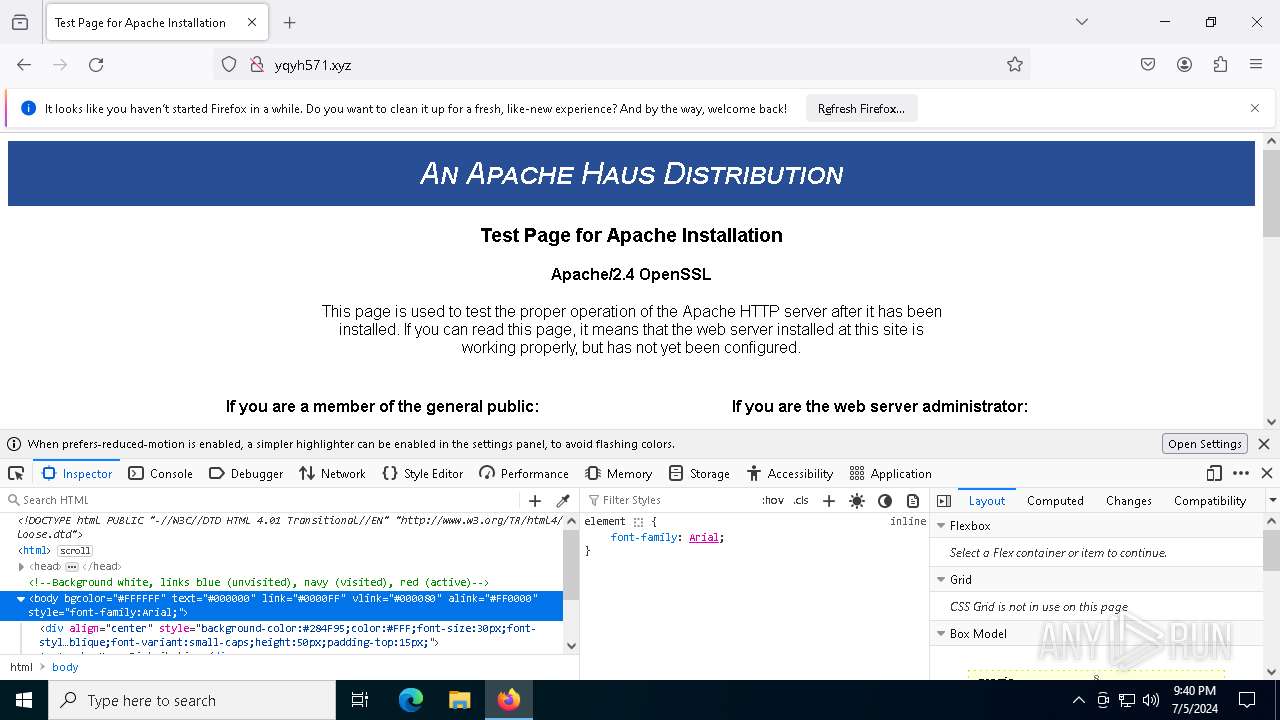1280x720 pixels.
Task: Open the Firefox account icon
Action: (1184, 64)
